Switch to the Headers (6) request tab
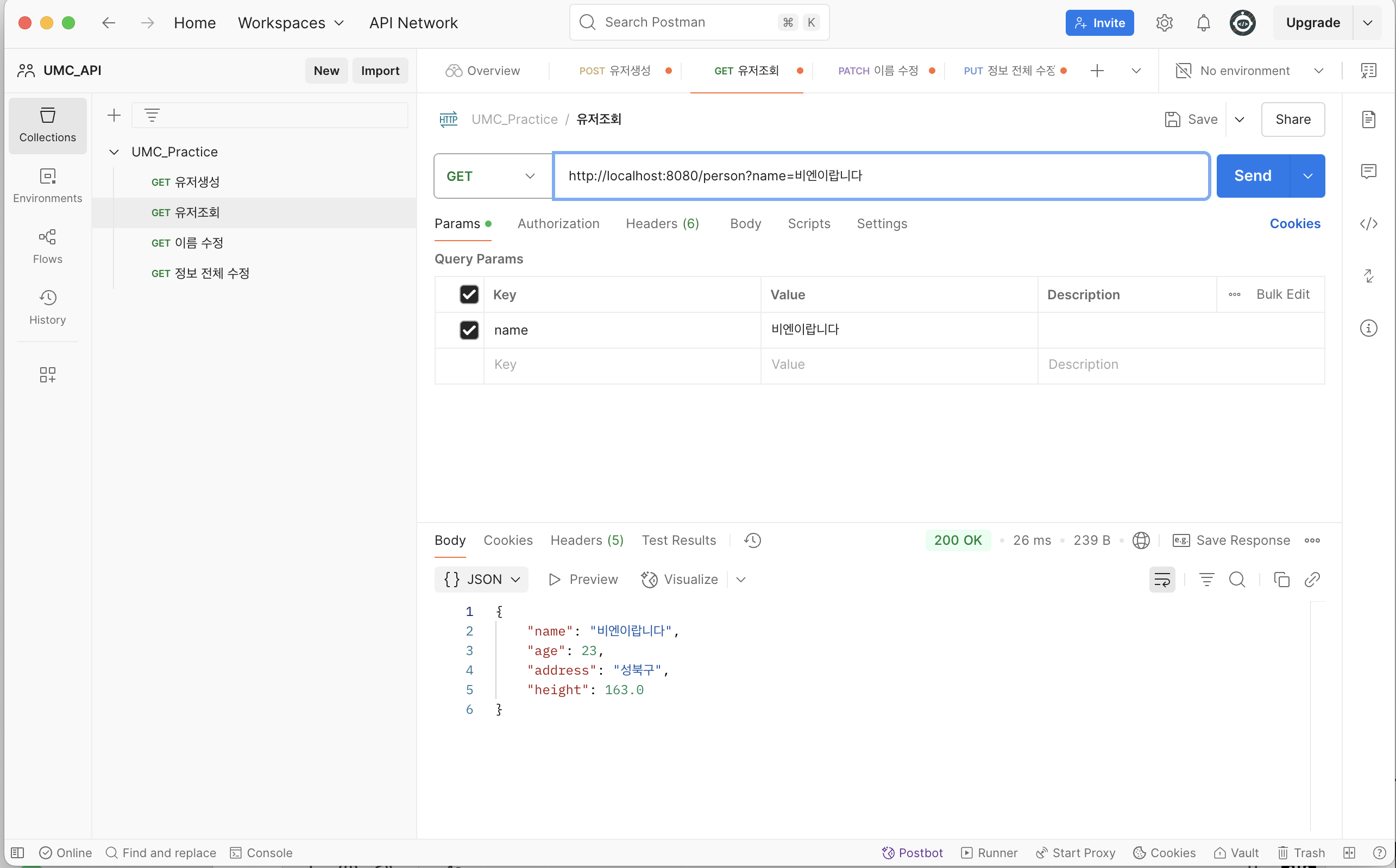The image size is (1396, 868). click(662, 223)
